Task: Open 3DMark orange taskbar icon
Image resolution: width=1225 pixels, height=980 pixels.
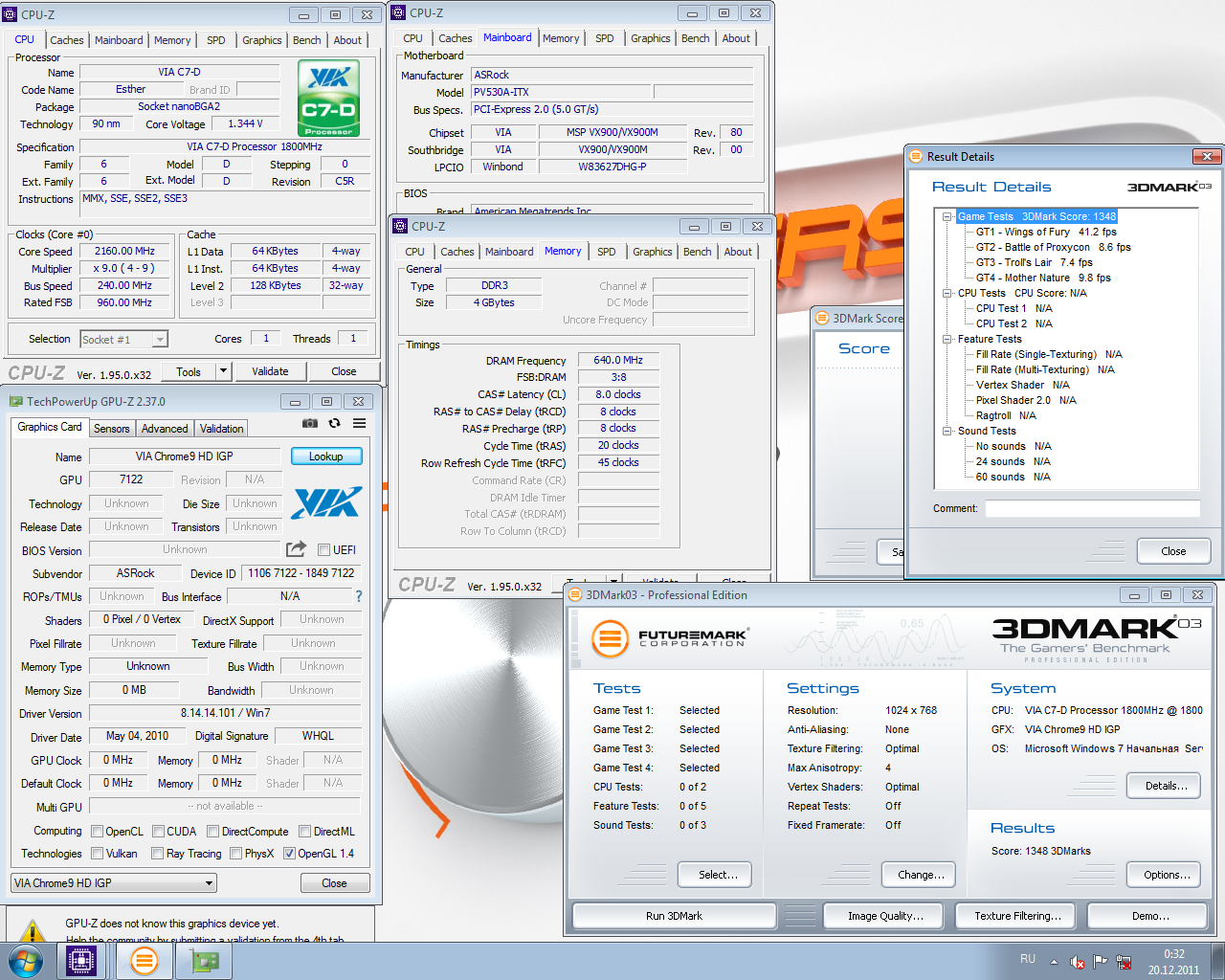Action: coord(144,961)
